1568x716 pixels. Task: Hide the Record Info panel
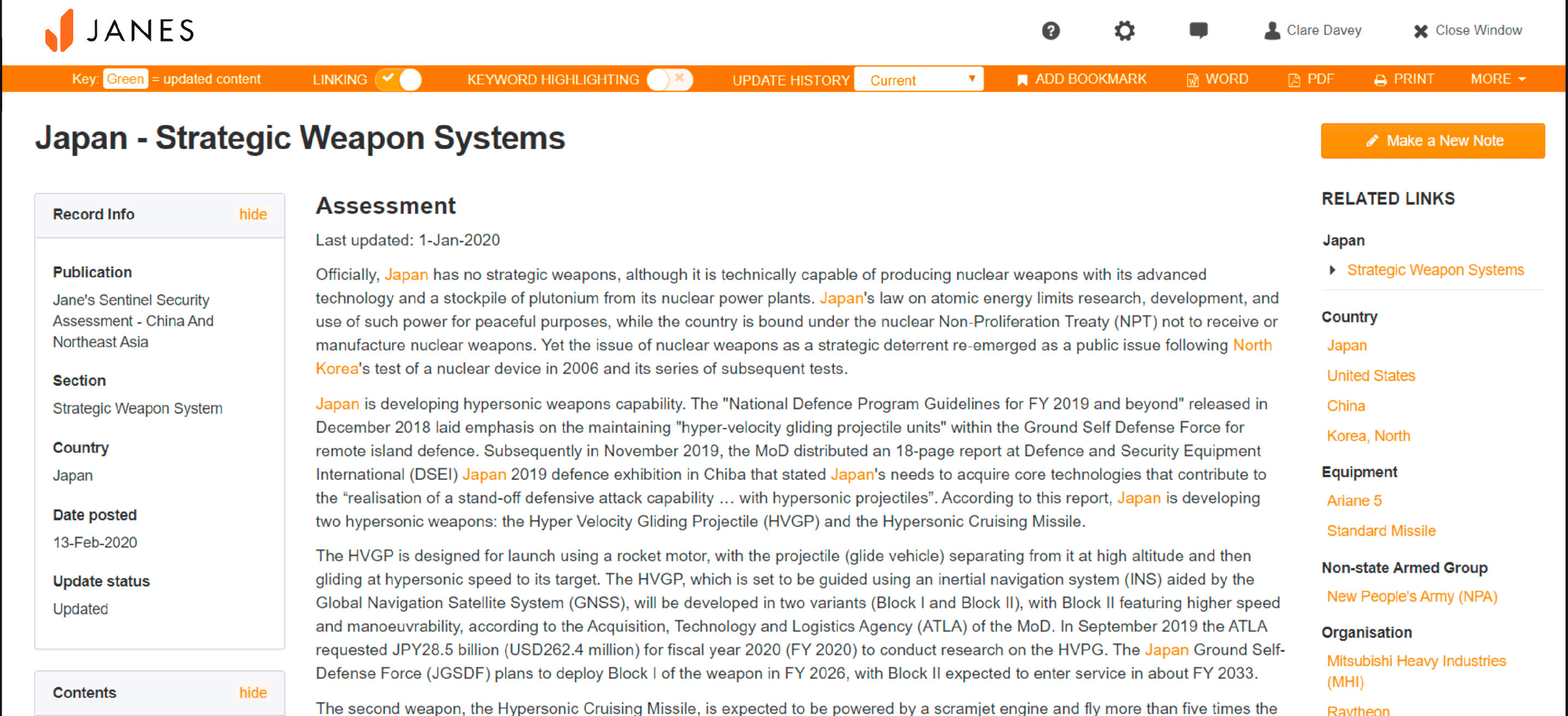coord(252,214)
